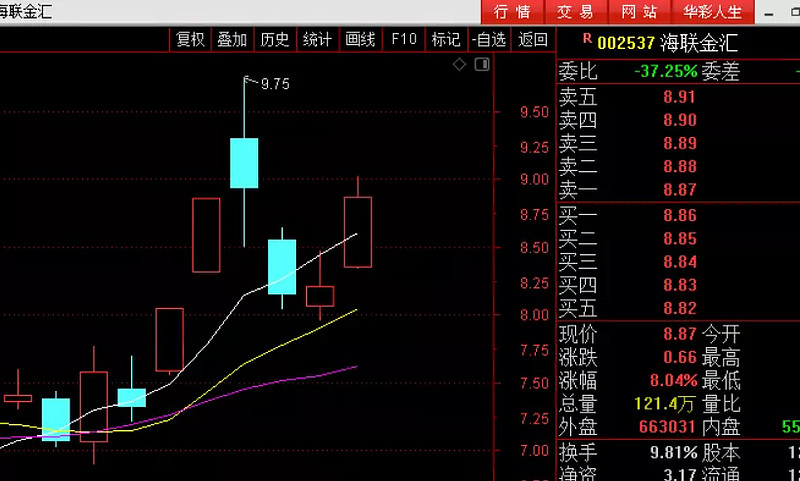This screenshot has height=481, width=800.
Task: Click the 8.00 price axis label
Action: click(534, 315)
